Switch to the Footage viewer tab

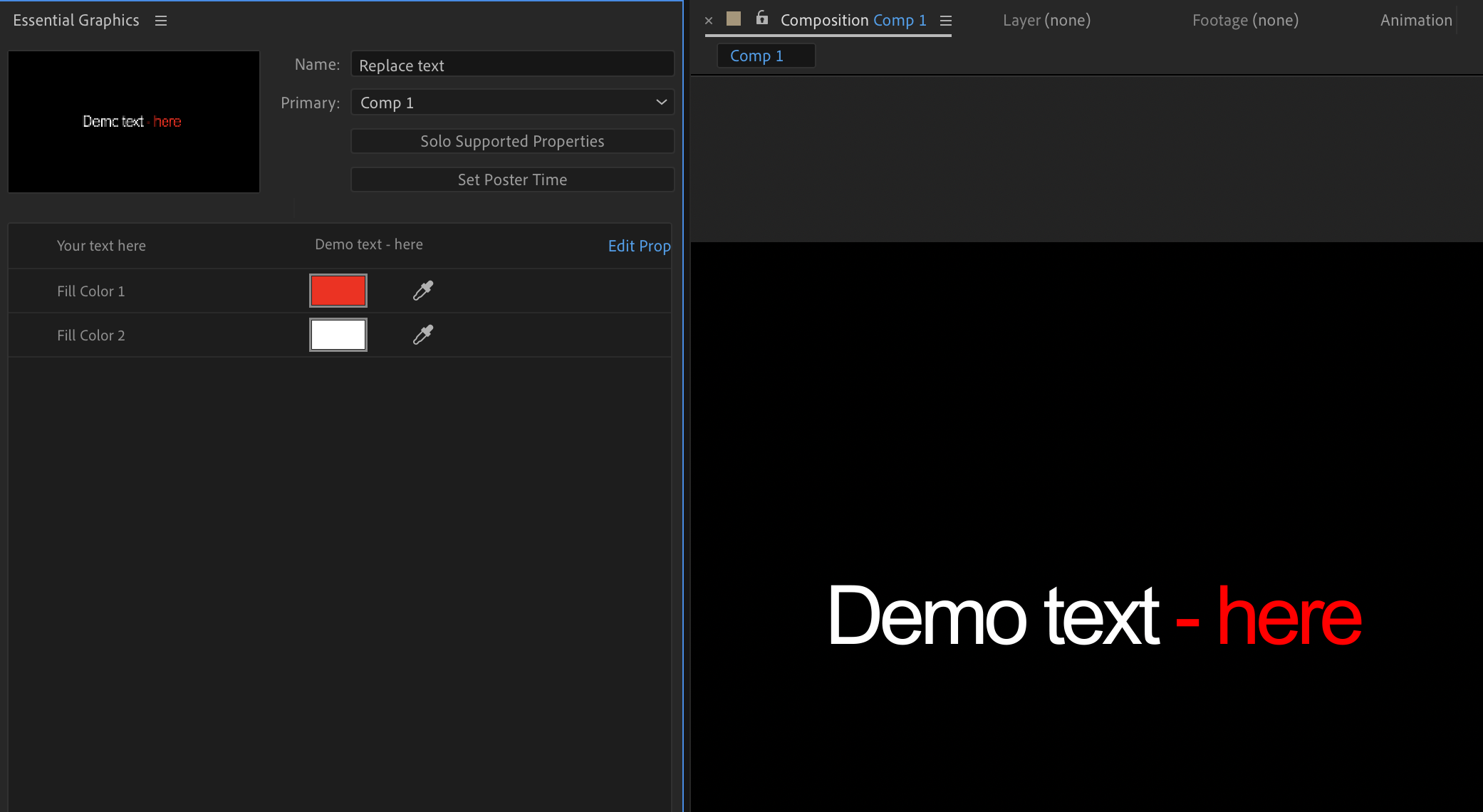coord(1244,20)
